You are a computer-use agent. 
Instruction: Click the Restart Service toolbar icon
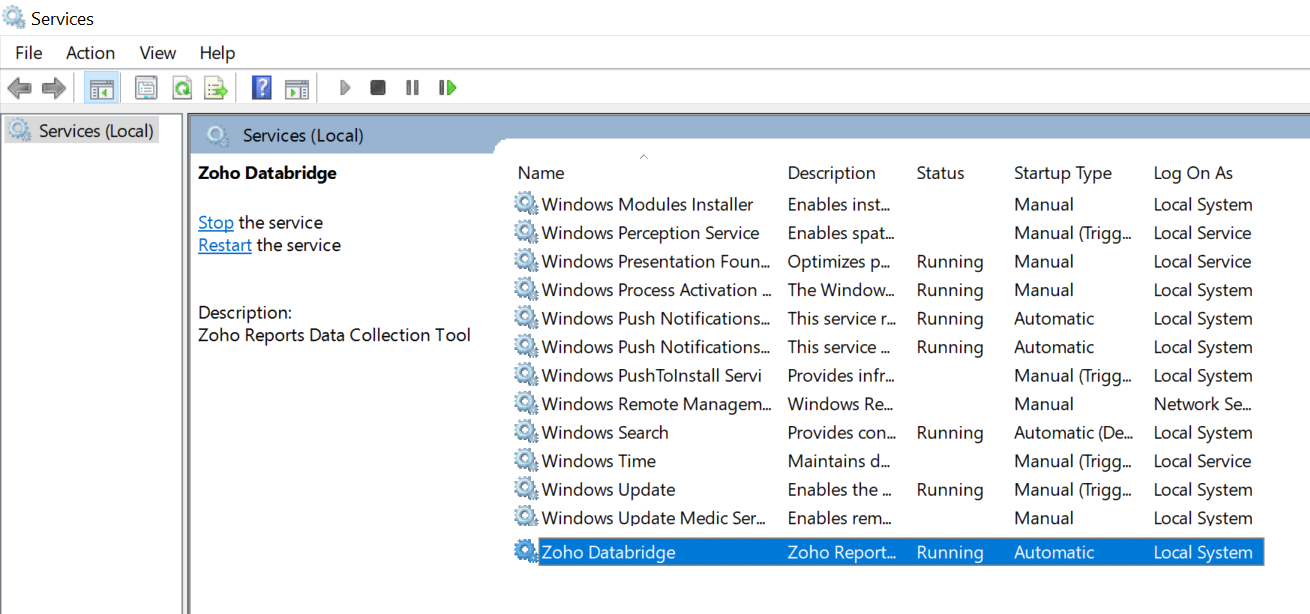pos(447,88)
